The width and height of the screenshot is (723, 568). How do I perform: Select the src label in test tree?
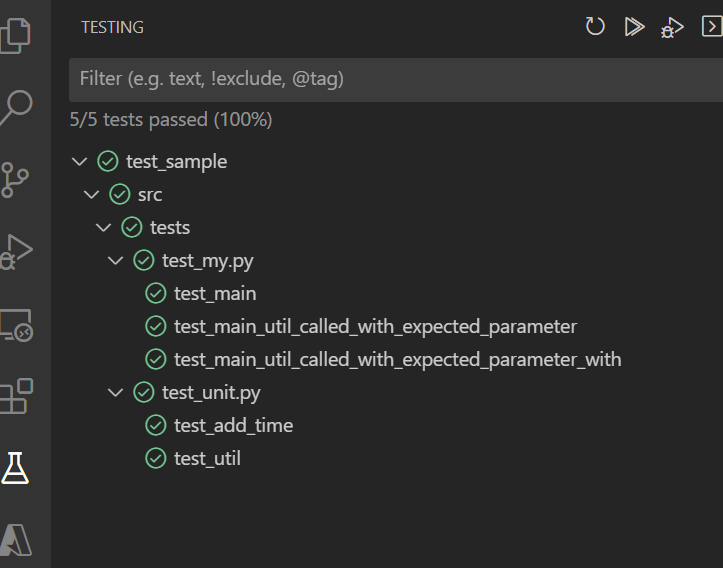click(x=150, y=195)
